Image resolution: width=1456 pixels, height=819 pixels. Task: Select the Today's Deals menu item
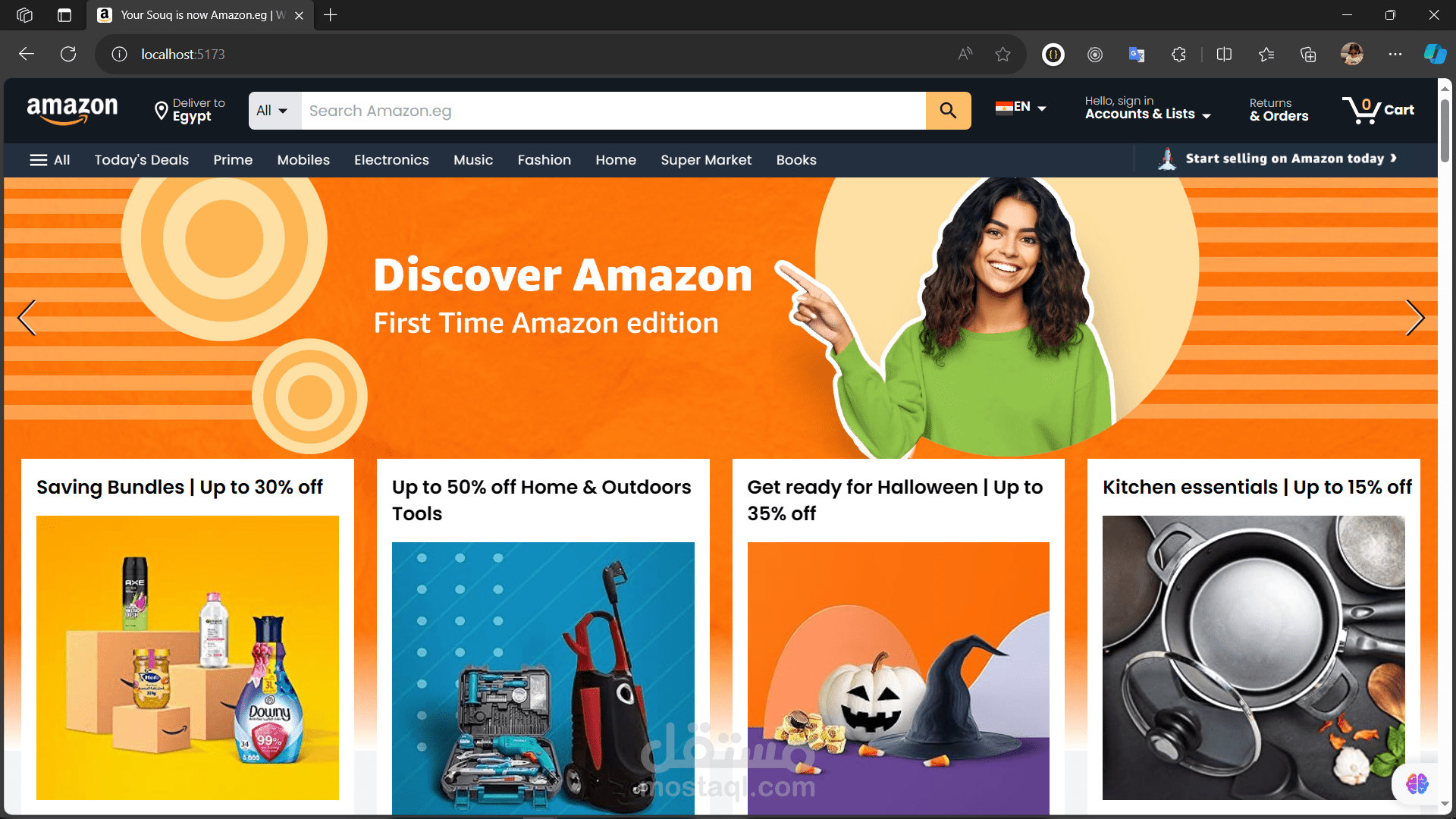[x=141, y=160]
